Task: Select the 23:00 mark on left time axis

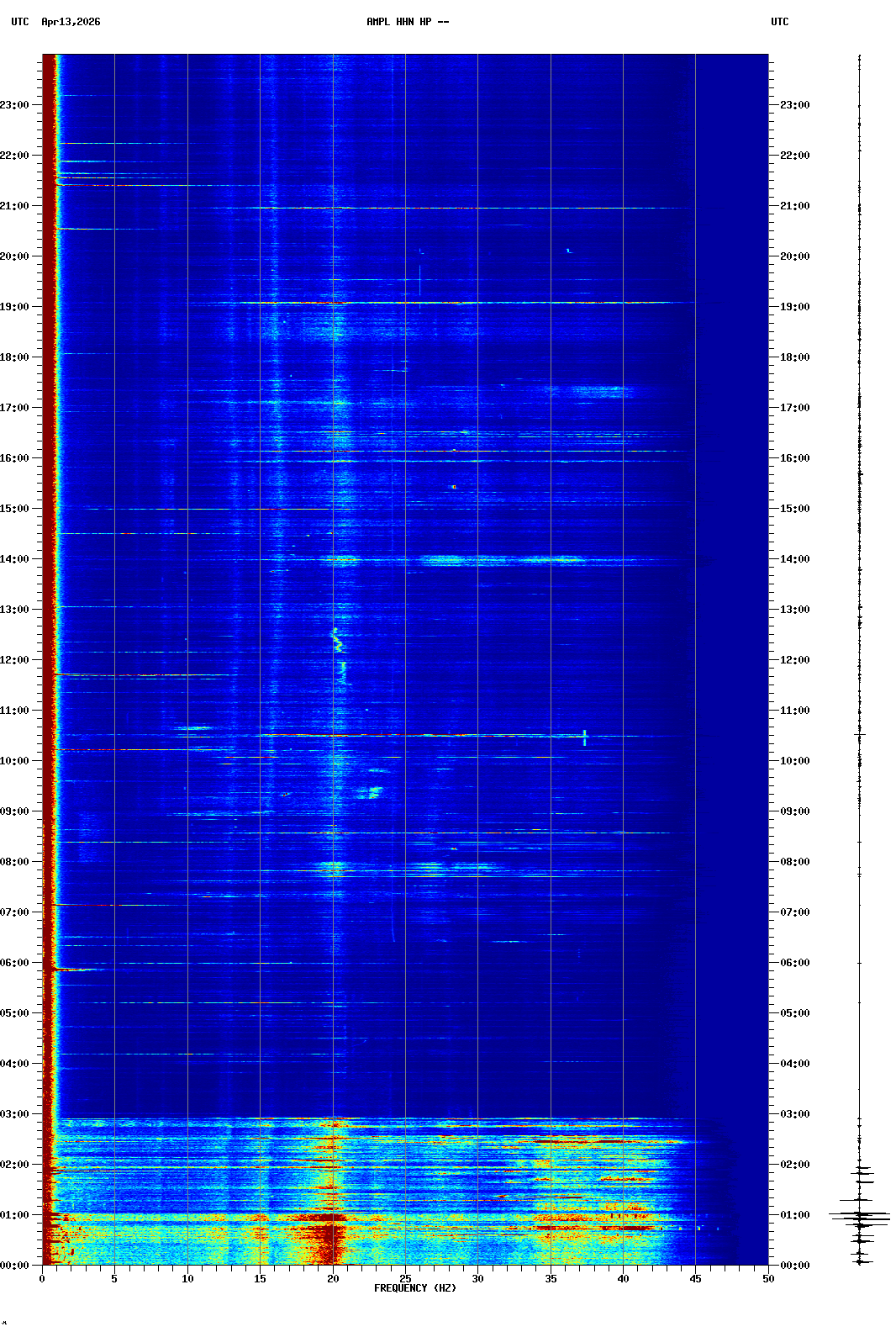Action: [15, 105]
